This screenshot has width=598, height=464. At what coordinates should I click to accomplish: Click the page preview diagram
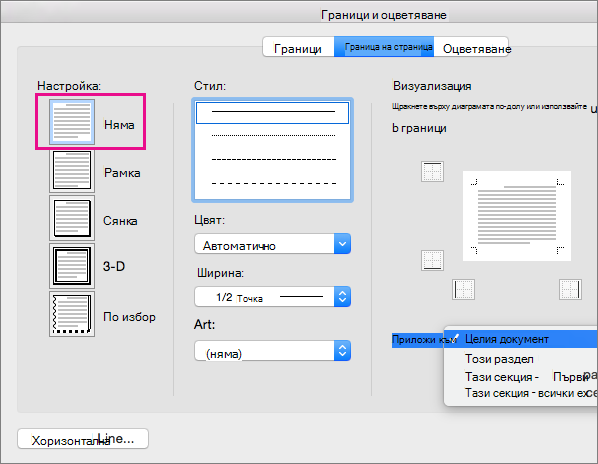tap(517, 216)
